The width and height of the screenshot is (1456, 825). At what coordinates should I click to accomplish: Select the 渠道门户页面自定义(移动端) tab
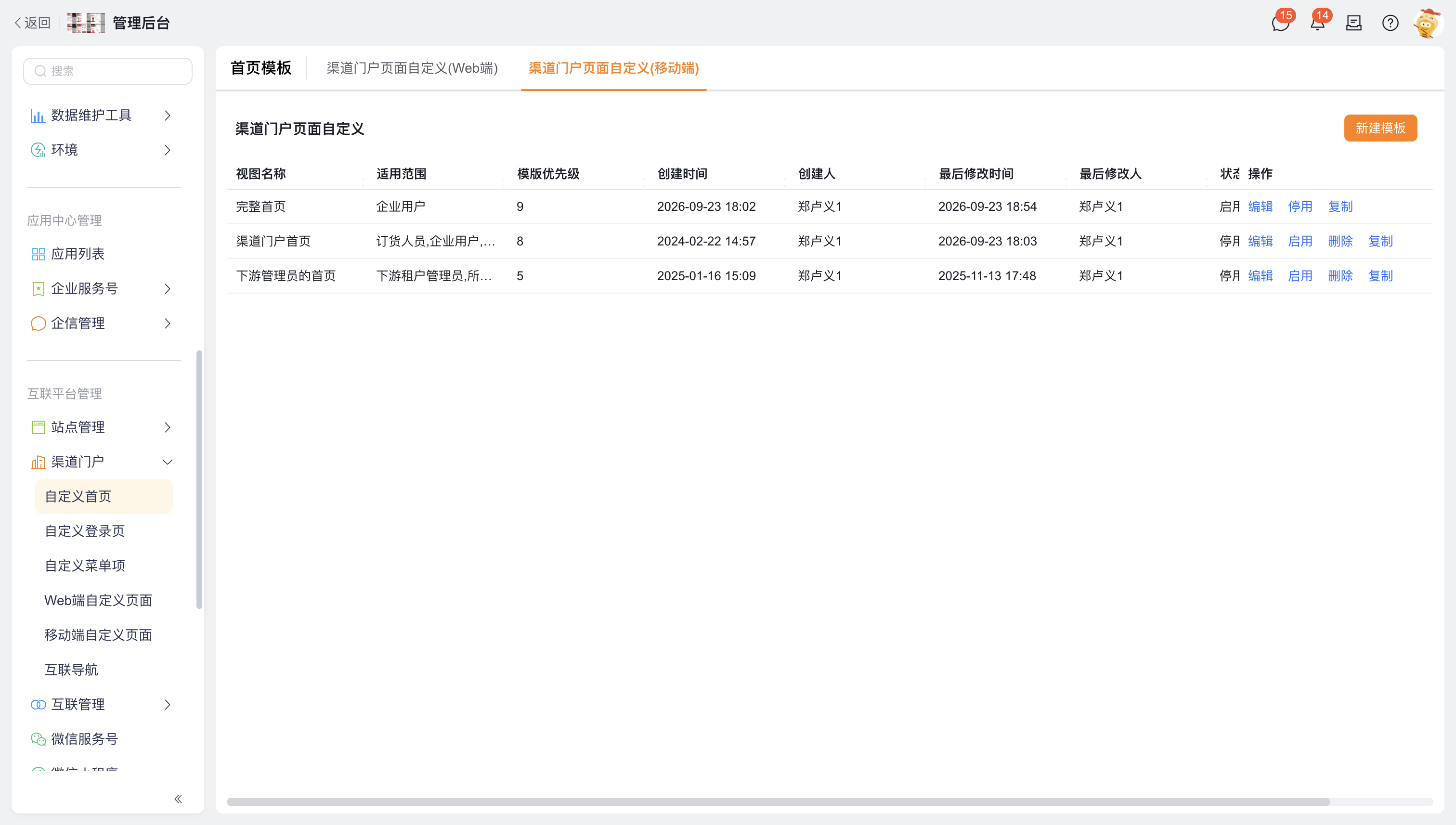(x=613, y=68)
